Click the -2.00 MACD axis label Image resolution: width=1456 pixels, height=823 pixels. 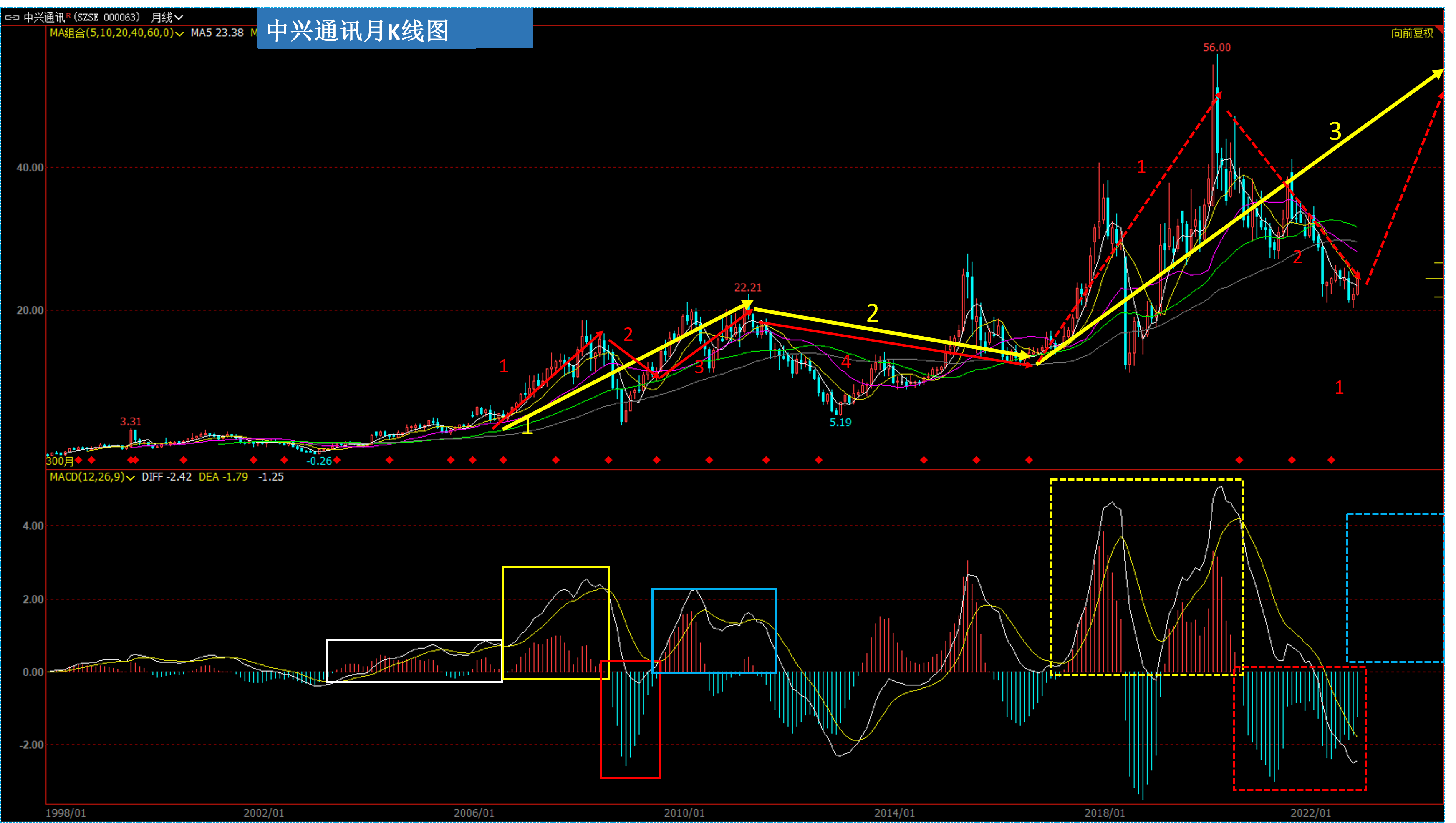[31, 745]
